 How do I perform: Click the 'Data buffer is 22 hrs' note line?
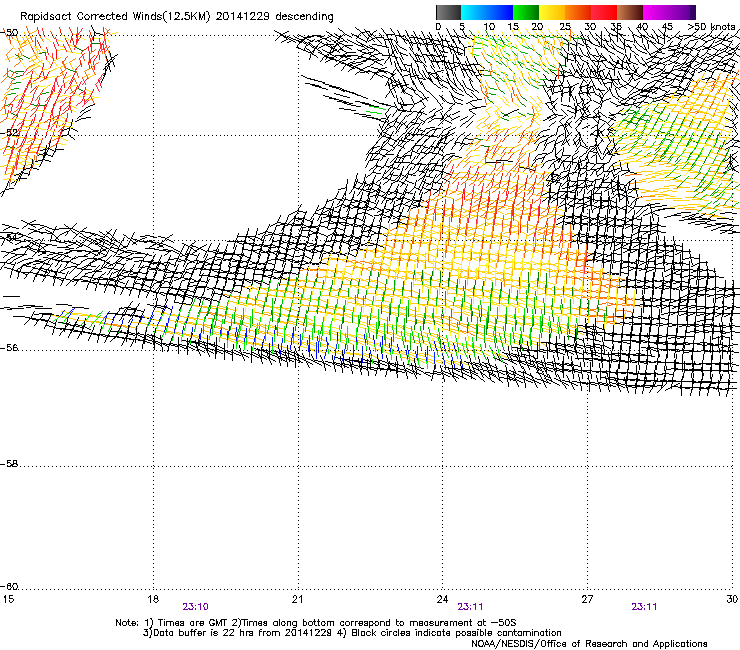pyautogui.click(x=352, y=633)
